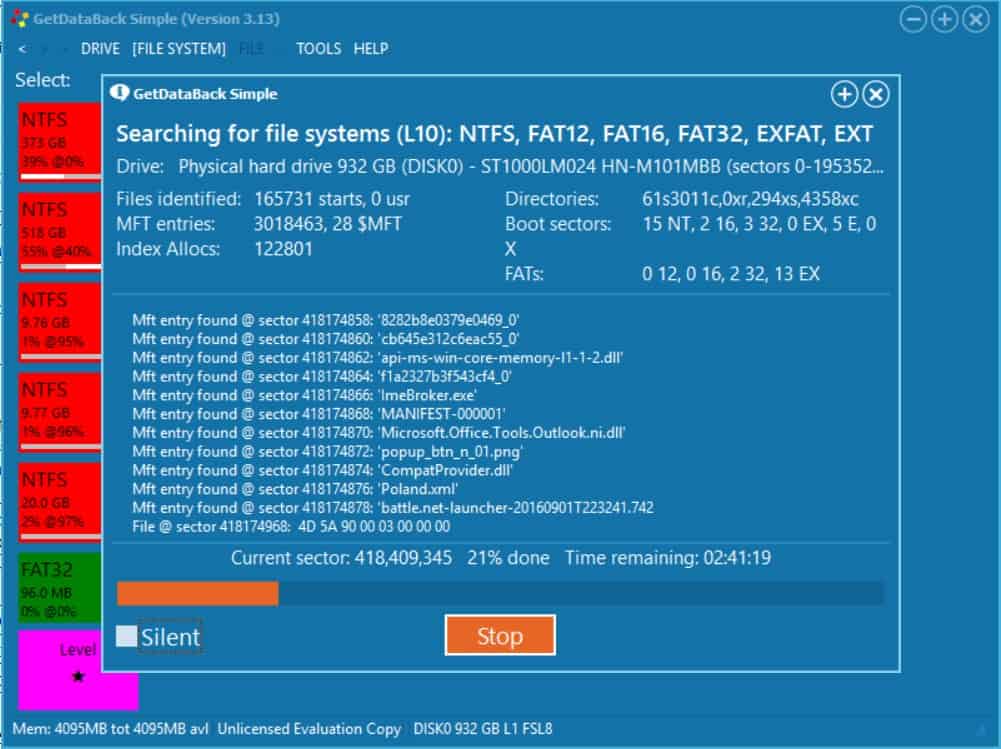Image resolution: width=1001 pixels, height=749 pixels.
Task: Minimize the main GetDataBack window
Action: click(x=914, y=19)
